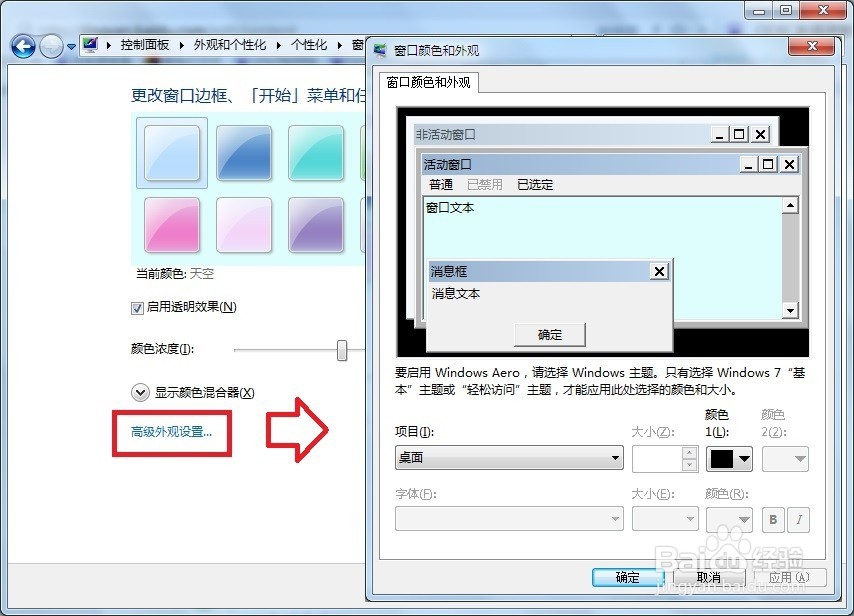Select the 窗口颜色和外观 tab

[x=428, y=82]
